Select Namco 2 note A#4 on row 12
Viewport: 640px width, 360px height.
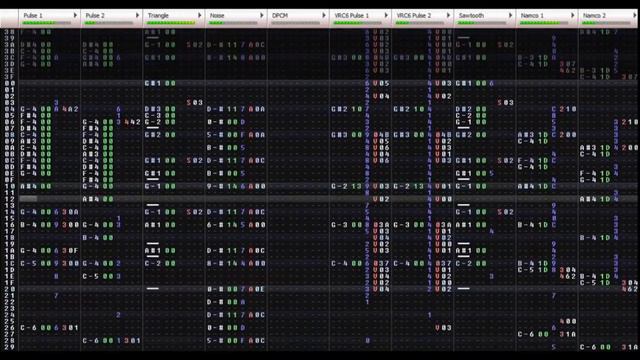(588, 199)
